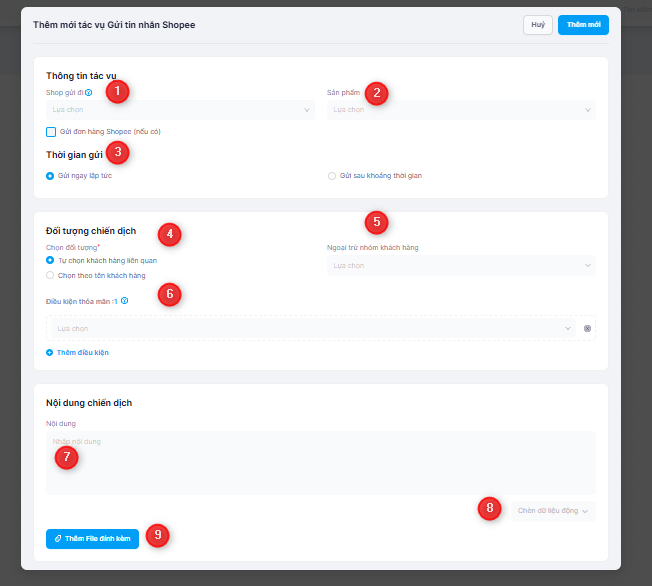Choose Gửi sau khoảng thời gian option
This screenshot has width=652, height=586.
click(332, 175)
